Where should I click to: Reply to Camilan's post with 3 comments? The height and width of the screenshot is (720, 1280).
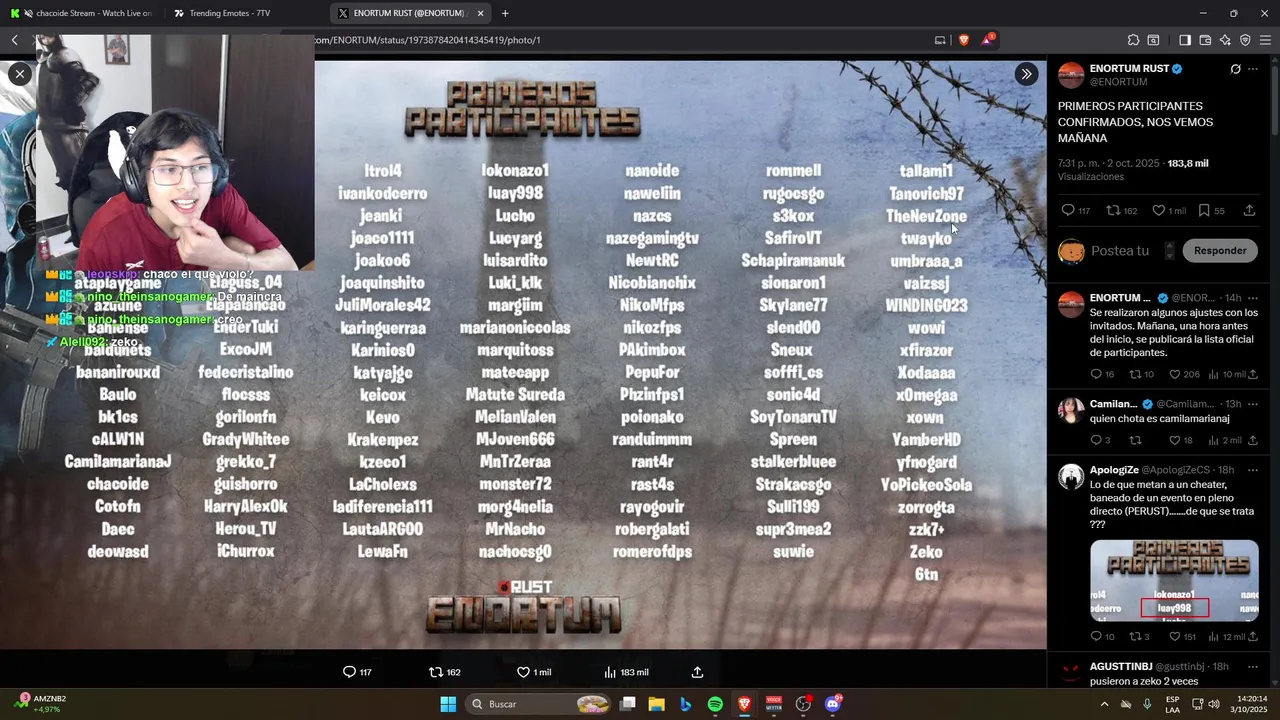click(x=1100, y=440)
